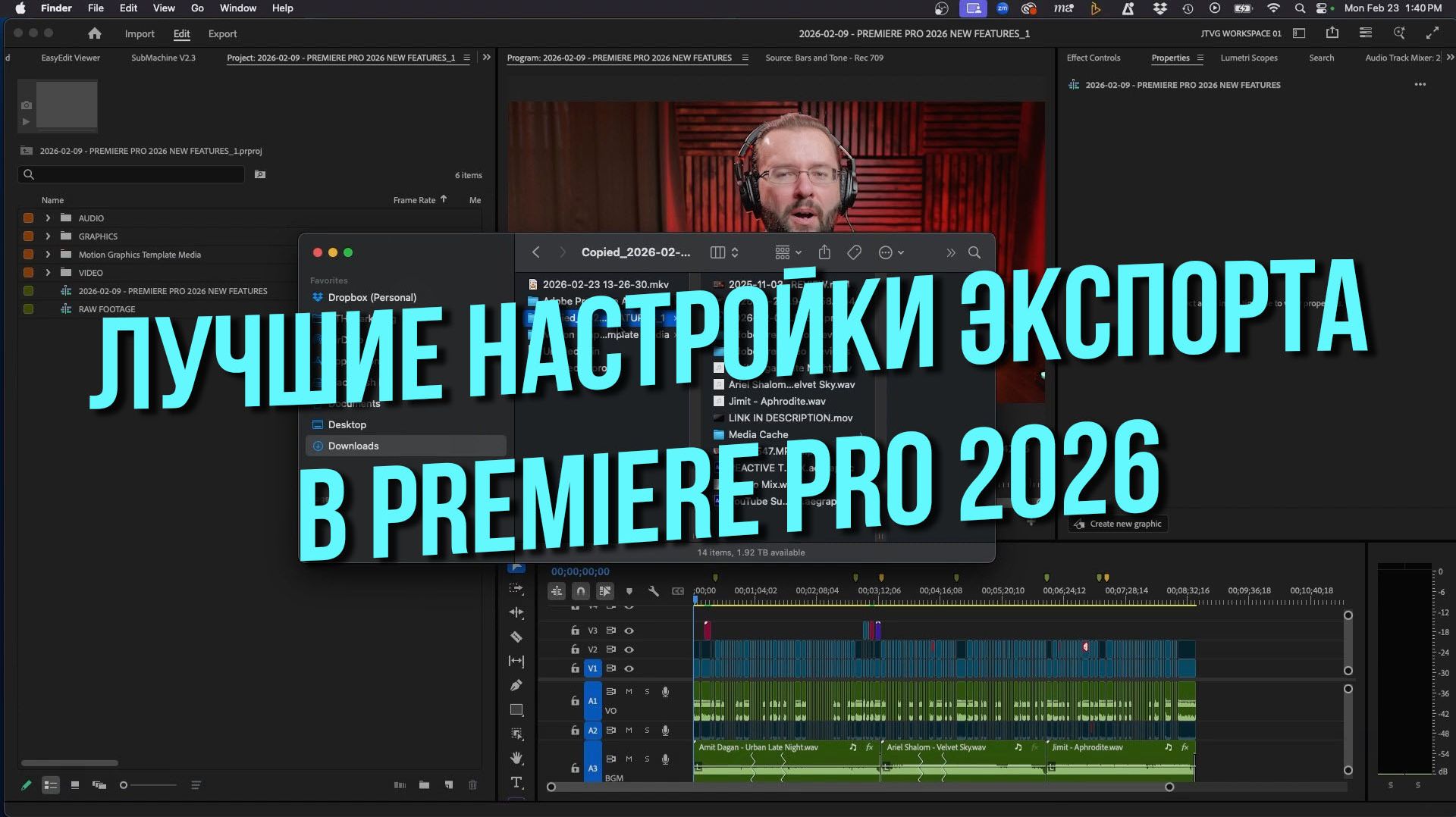Open the Lumetri Scopes tab
Viewport: 1456px width, 817px height.
(1248, 58)
